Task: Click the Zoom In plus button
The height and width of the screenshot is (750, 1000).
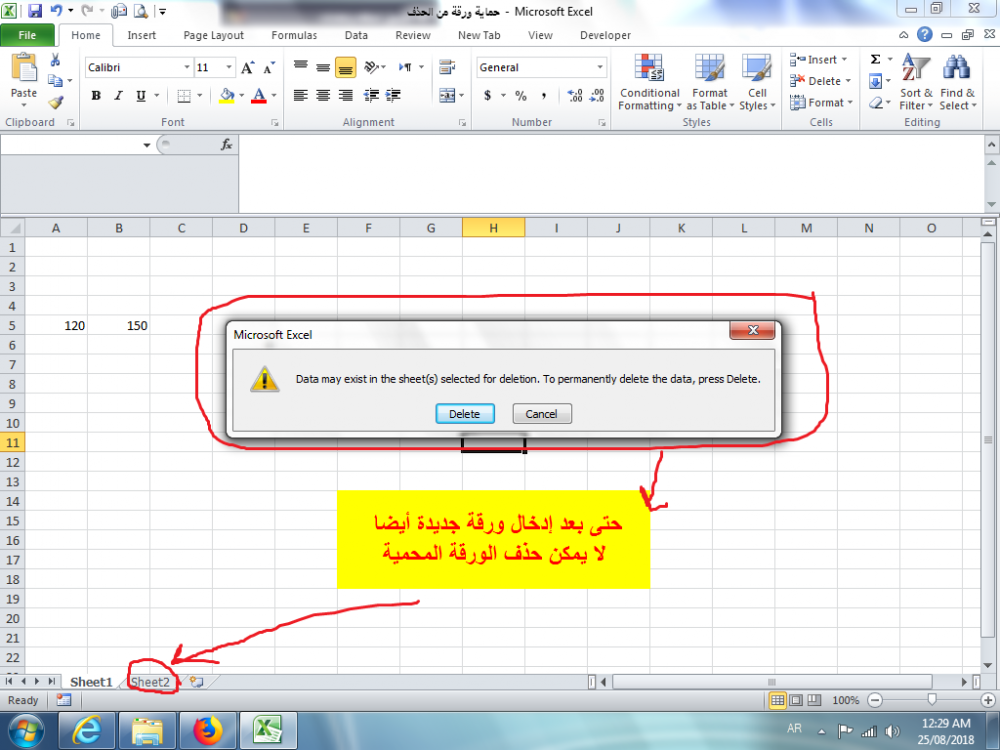Action: pos(989,700)
